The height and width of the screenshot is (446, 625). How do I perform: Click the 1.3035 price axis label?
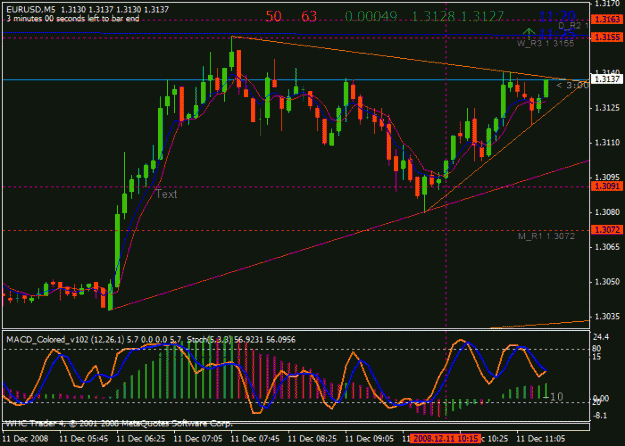click(x=607, y=317)
